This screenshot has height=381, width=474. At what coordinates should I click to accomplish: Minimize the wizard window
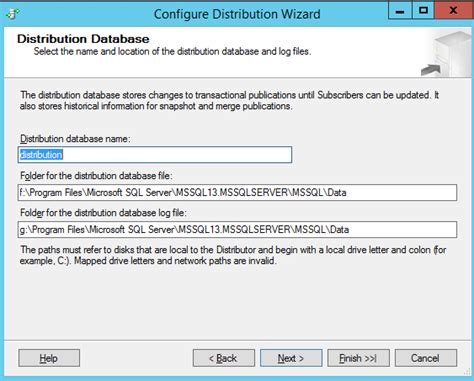(x=400, y=11)
